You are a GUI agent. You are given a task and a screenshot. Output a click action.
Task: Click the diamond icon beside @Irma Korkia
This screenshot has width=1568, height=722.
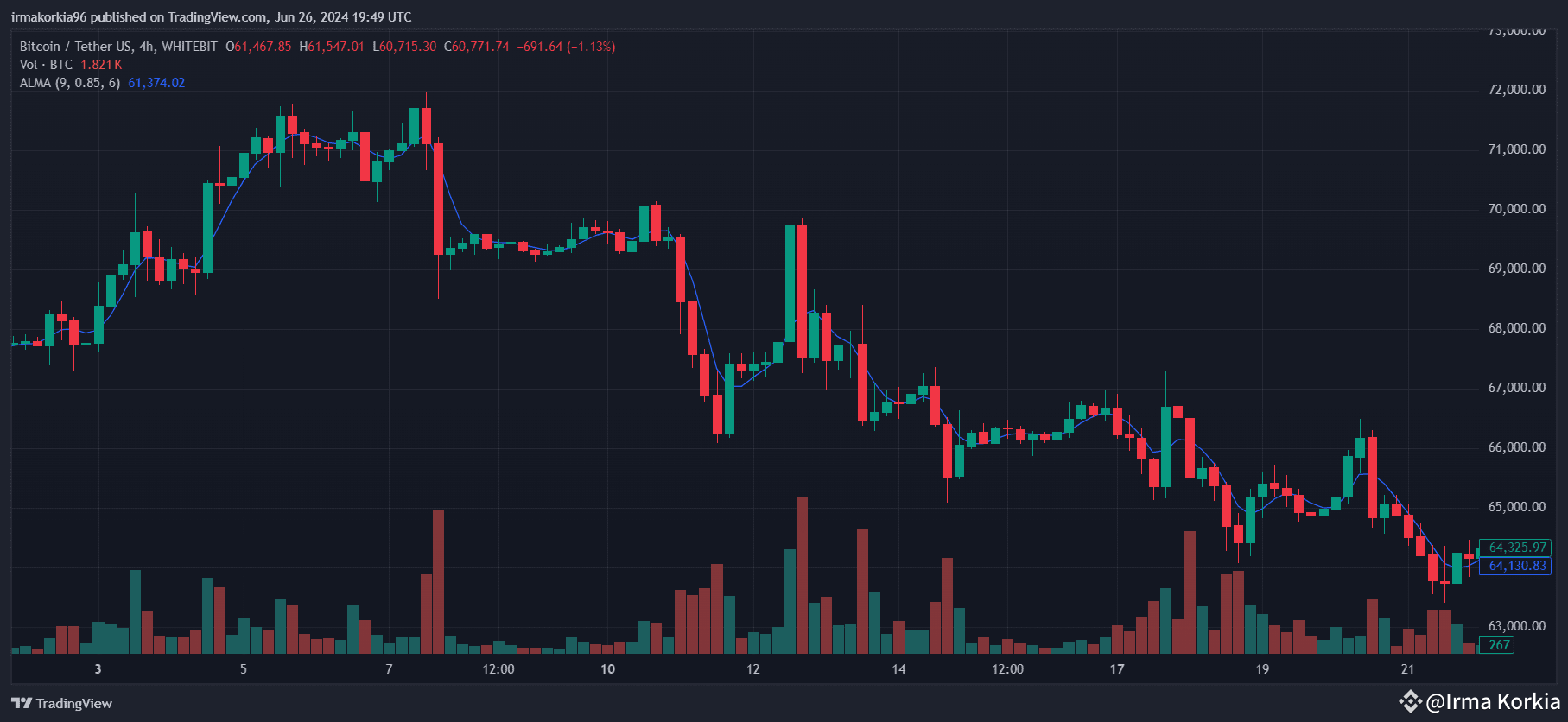(1410, 701)
